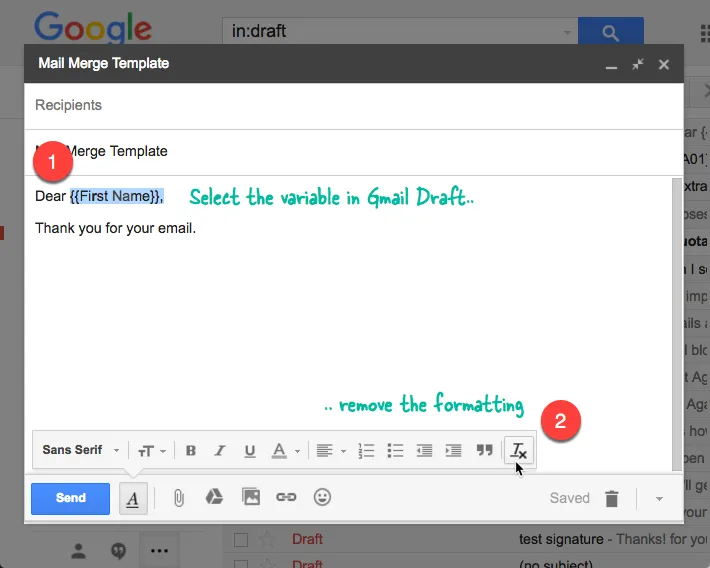Click the Remove formatting icon
710x568 pixels.
(x=518, y=451)
